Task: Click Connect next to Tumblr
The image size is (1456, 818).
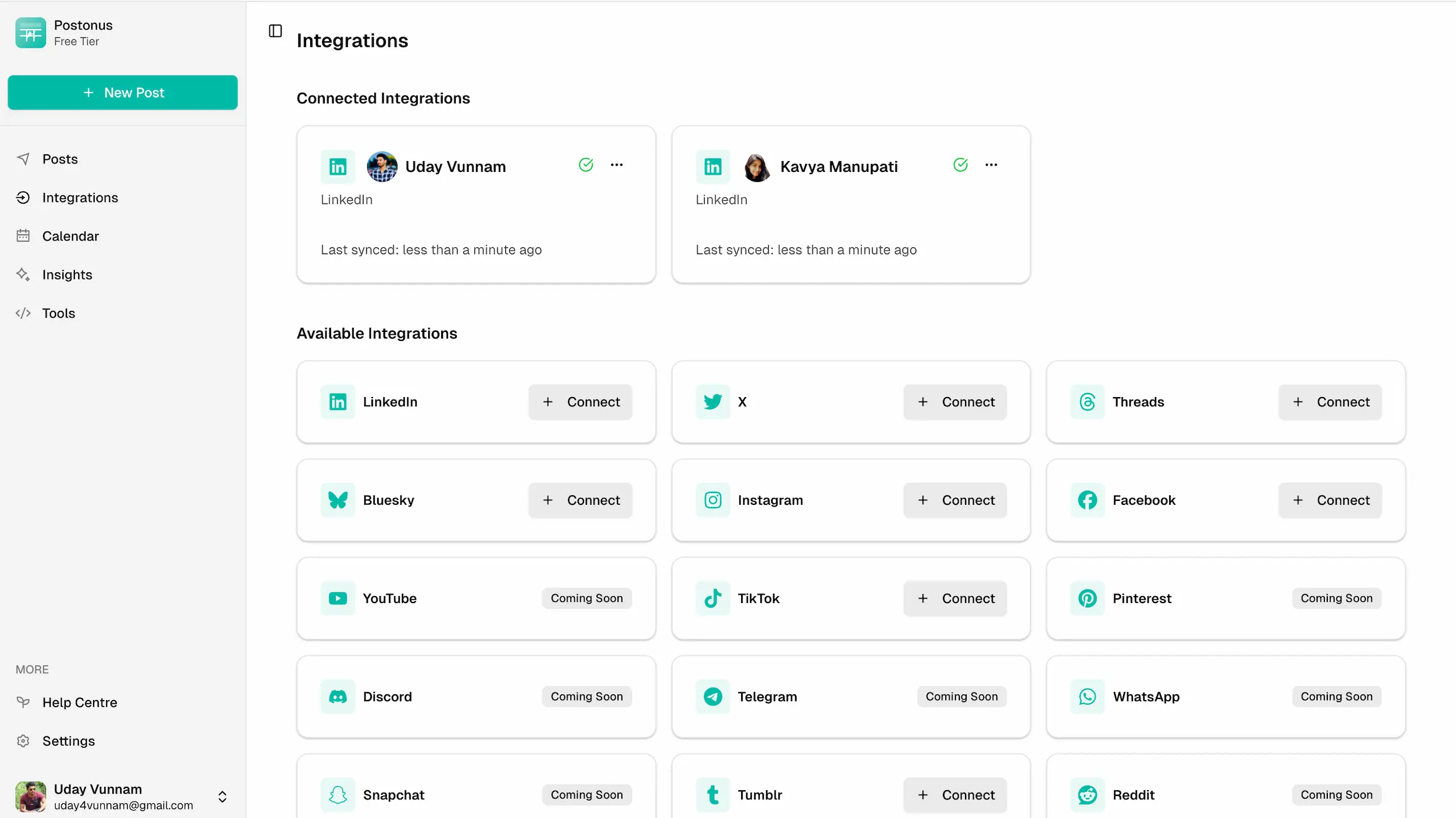Action: (x=955, y=794)
